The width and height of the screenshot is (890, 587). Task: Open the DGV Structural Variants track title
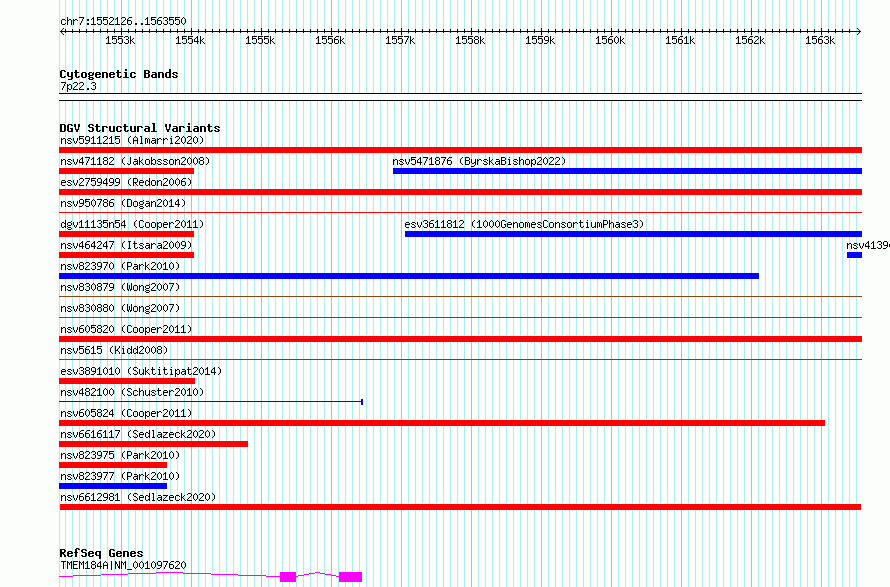(140, 128)
